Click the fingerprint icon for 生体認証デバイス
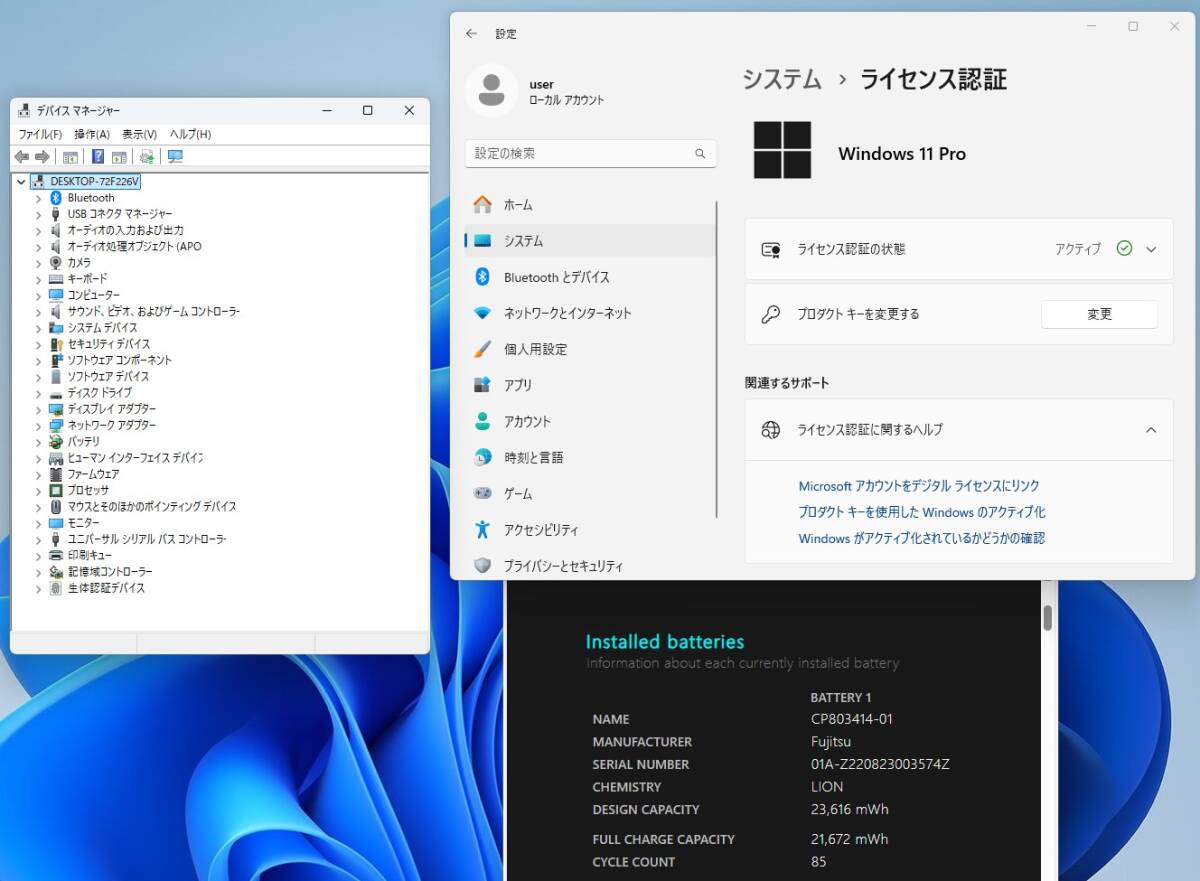The width and height of the screenshot is (1200, 881). click(x=56, y=588)
